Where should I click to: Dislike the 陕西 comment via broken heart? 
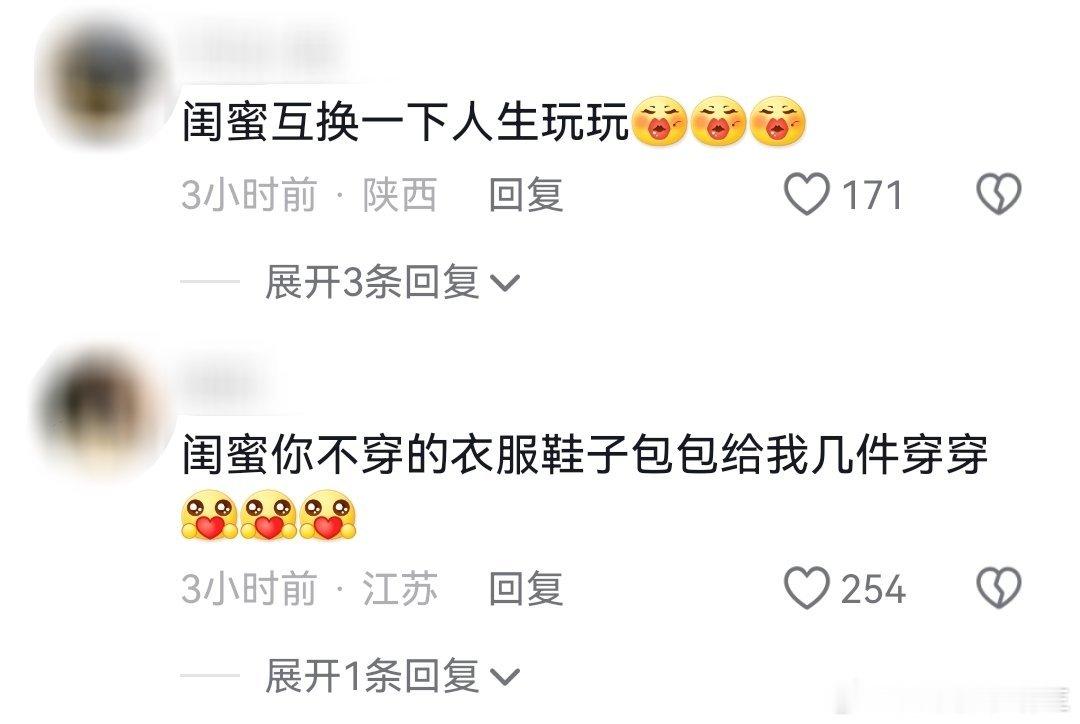click(999, 194)
